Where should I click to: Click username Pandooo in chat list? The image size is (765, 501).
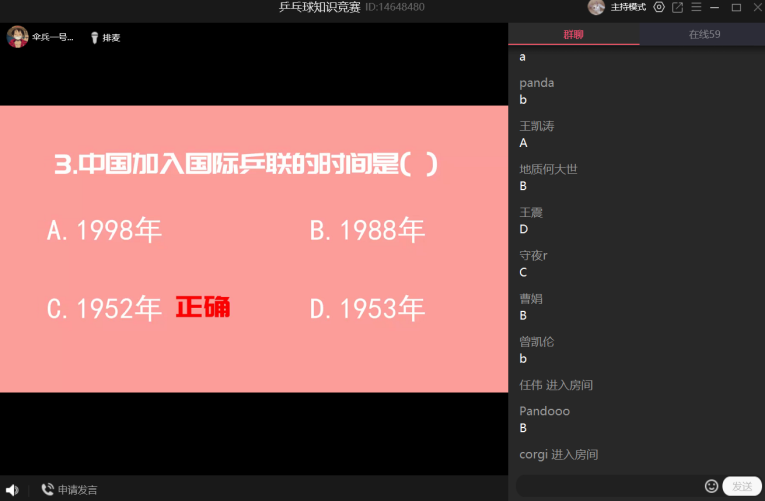pos(543,411)
